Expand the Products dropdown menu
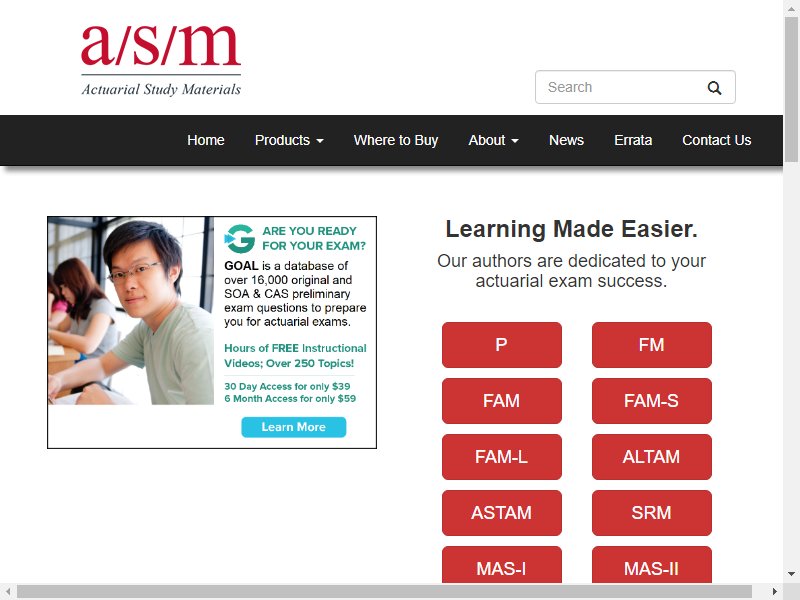This screenshot has width=800, height=600. coord(289,140)
